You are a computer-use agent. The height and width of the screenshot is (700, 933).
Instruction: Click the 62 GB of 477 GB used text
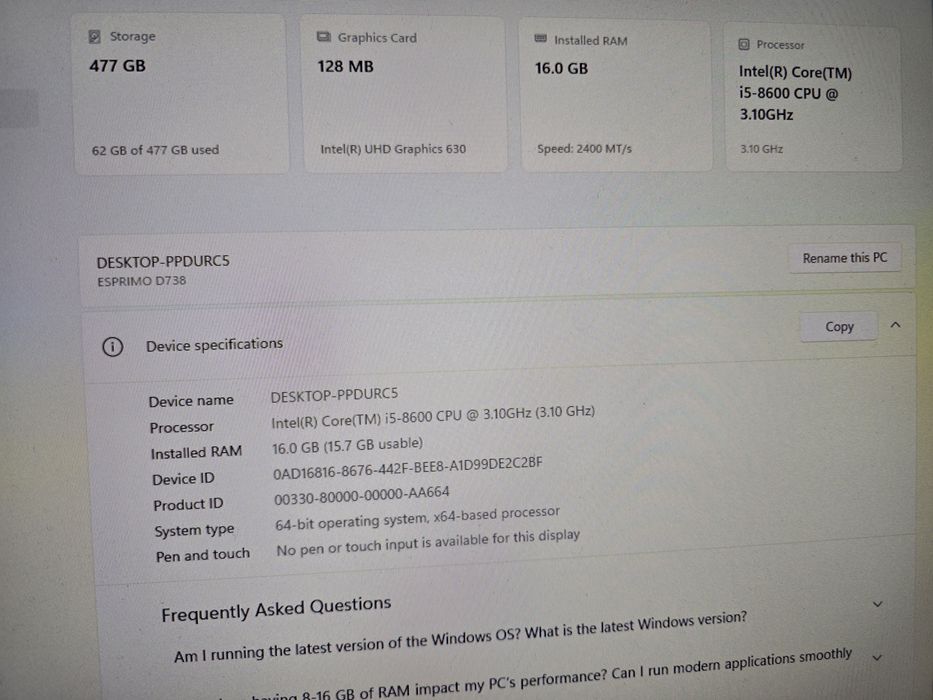click(x=155, y=150)
